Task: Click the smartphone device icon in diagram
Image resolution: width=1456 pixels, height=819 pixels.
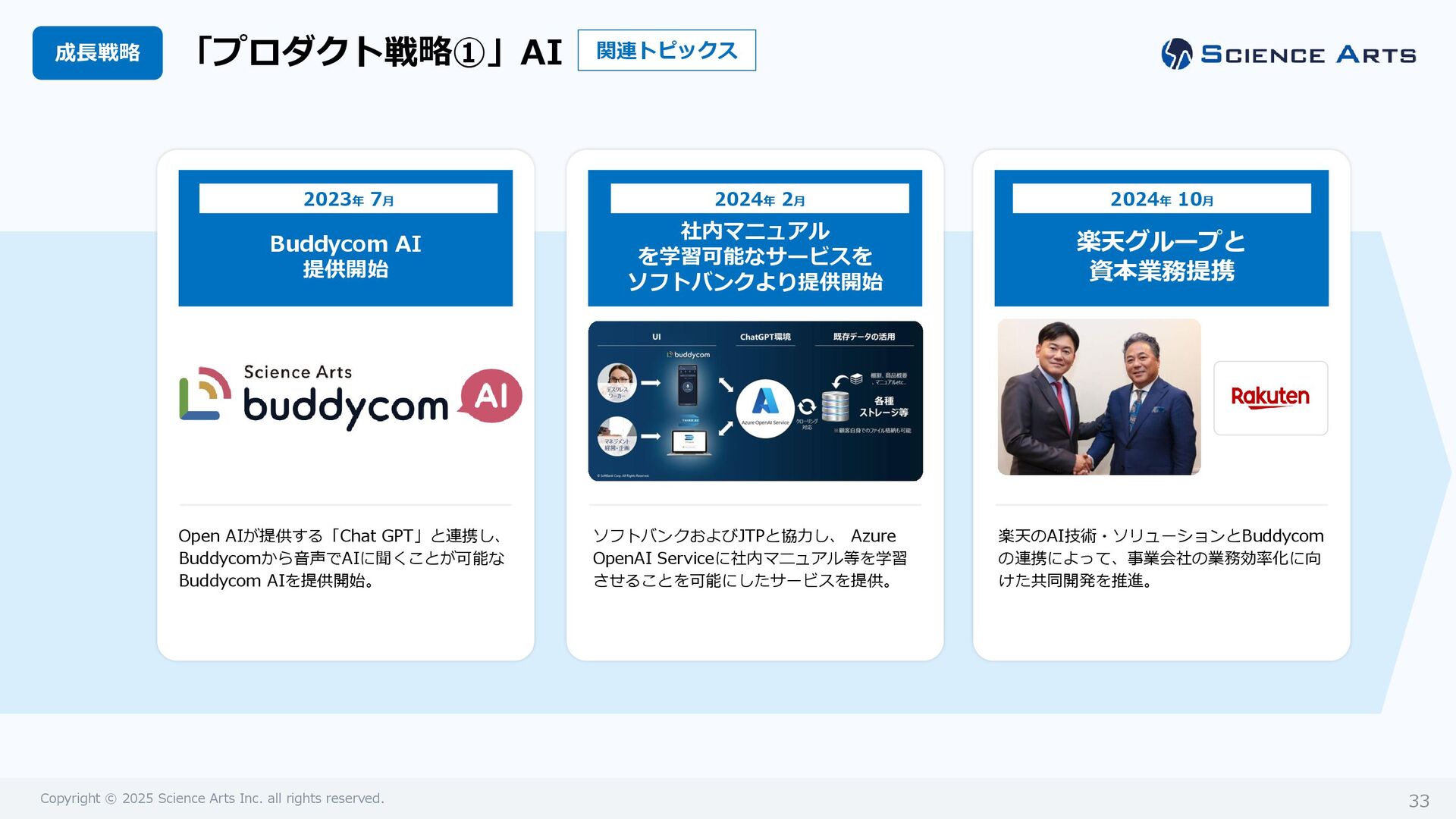Action: coord(687,384)
